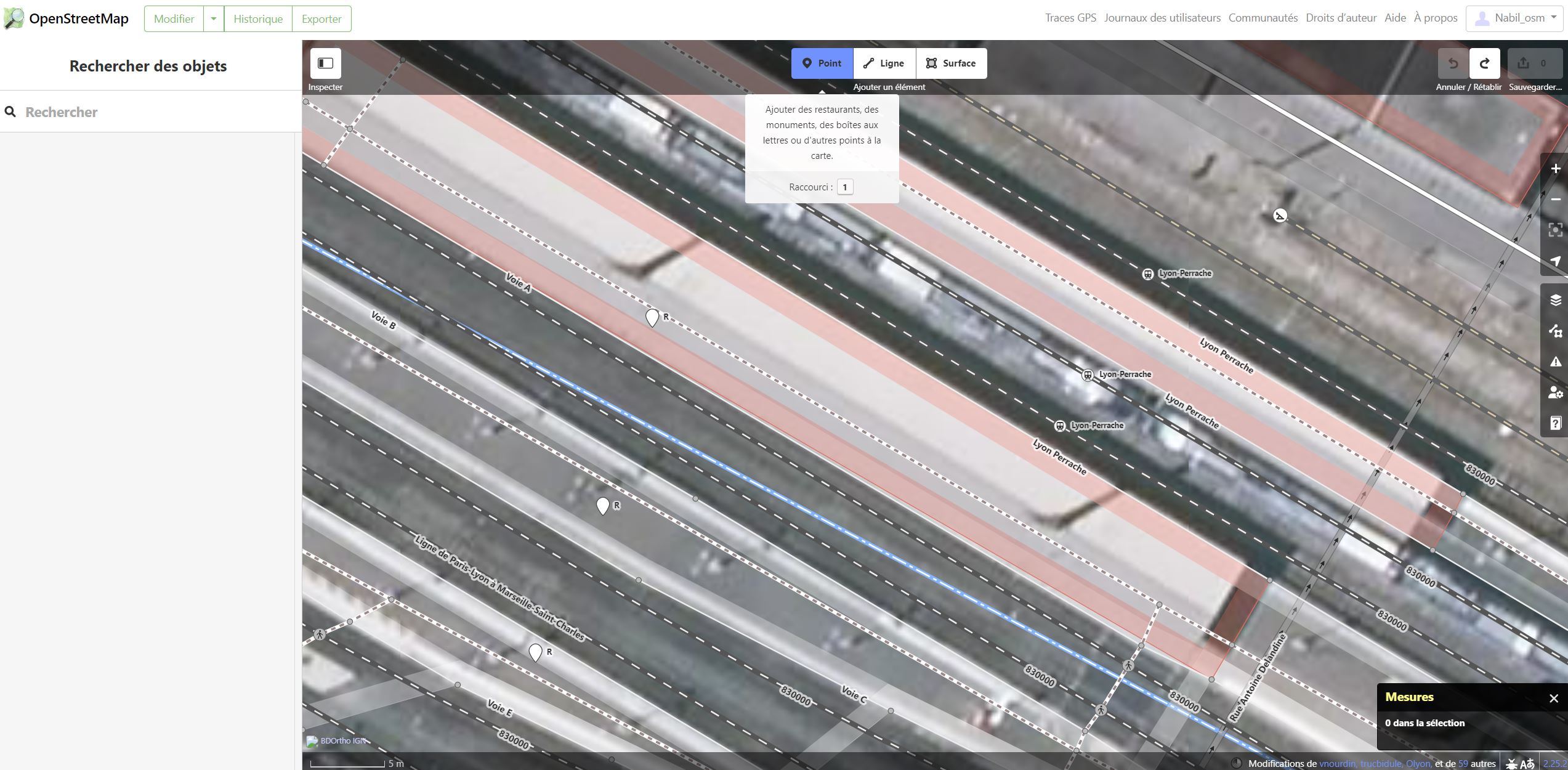Image resolution: width=1568 pixels, height=770 pixels.
Task: Open the Communautés link
Action: click(1263, 18)
